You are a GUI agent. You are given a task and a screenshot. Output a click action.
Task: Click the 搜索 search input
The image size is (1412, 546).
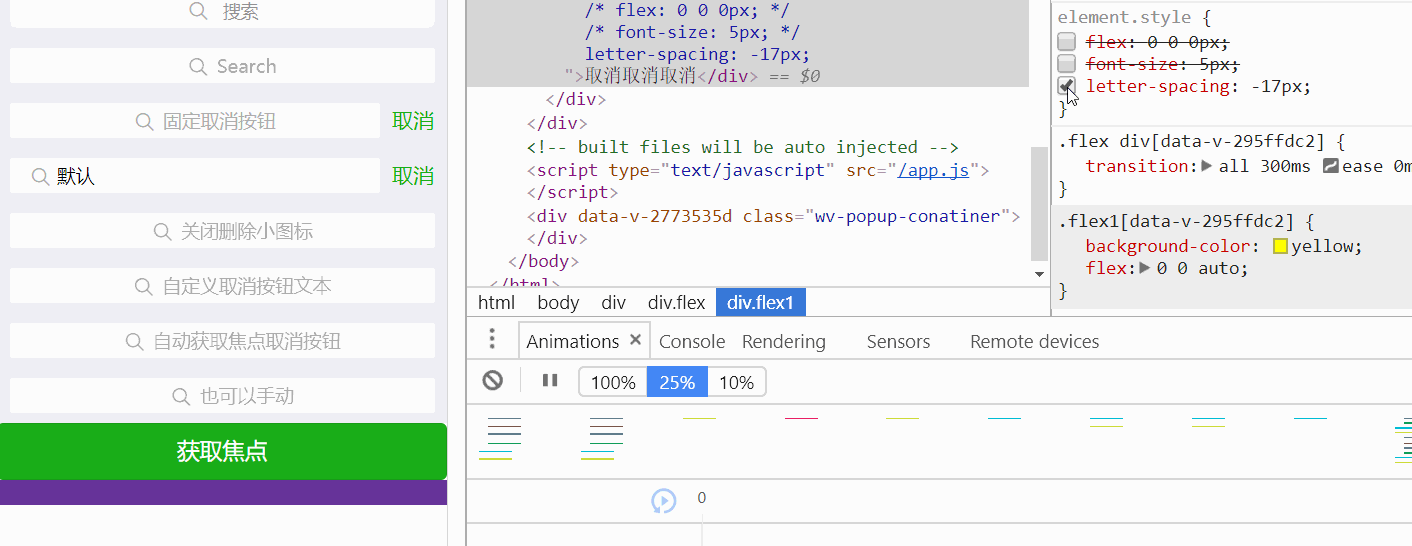pos(222,13)
